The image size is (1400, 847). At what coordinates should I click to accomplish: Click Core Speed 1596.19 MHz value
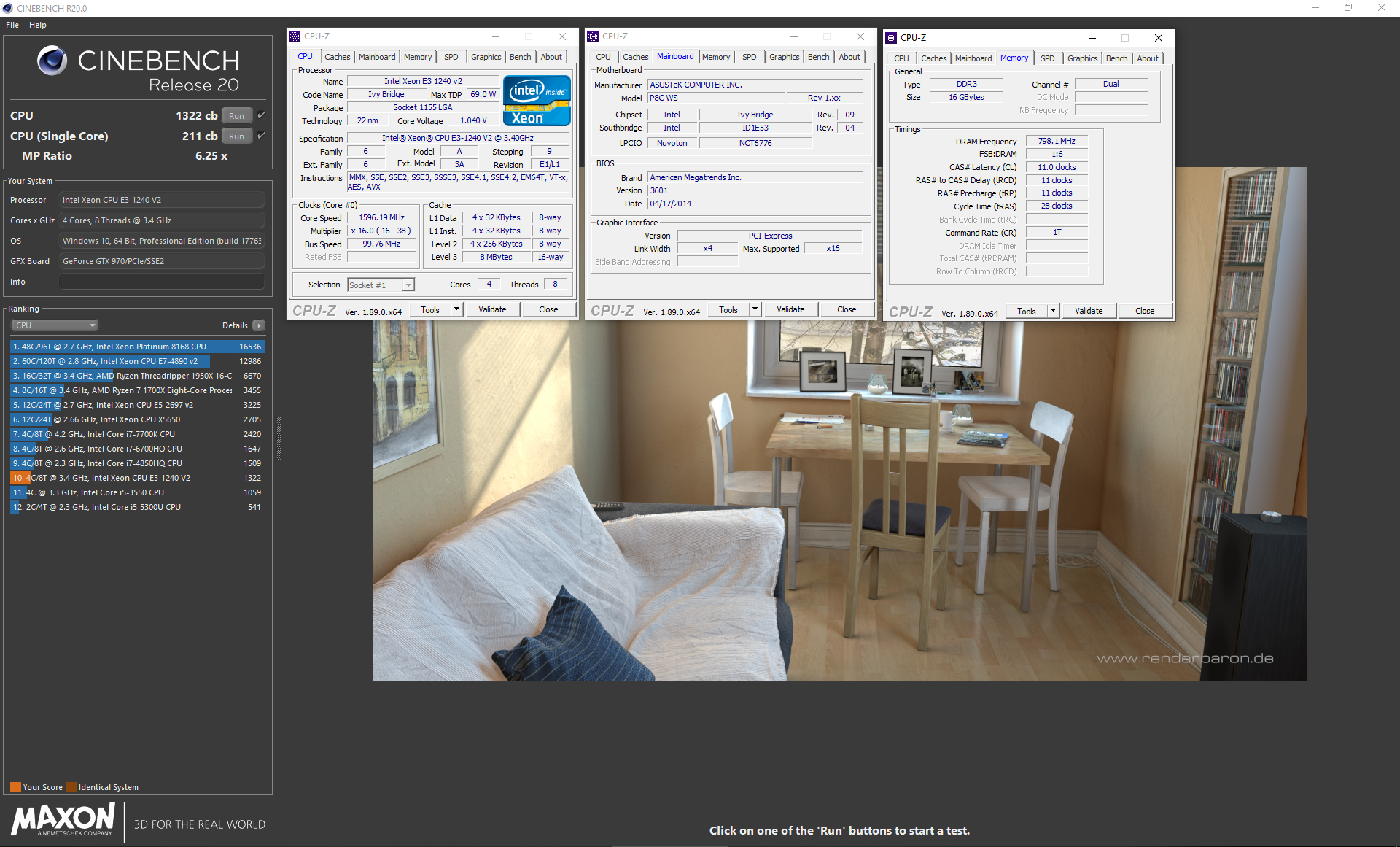point(381,217)
